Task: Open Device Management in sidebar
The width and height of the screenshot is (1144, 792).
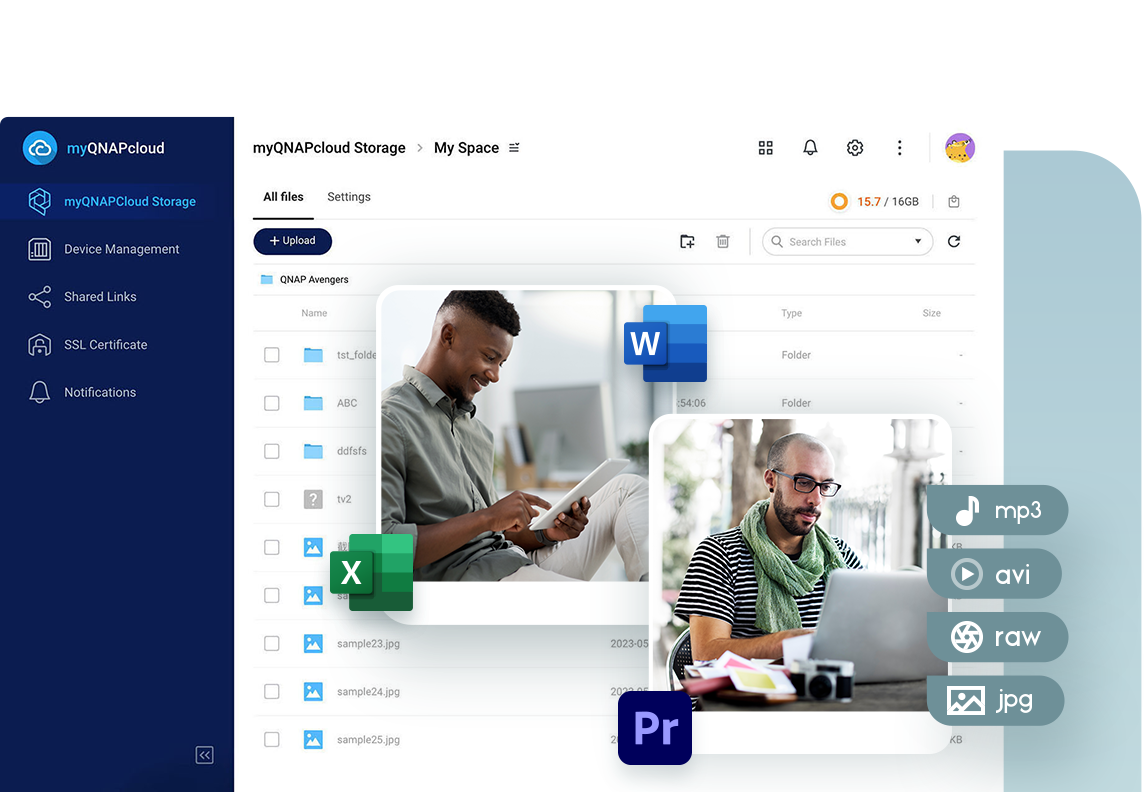Action: click(x=121, y=249)
